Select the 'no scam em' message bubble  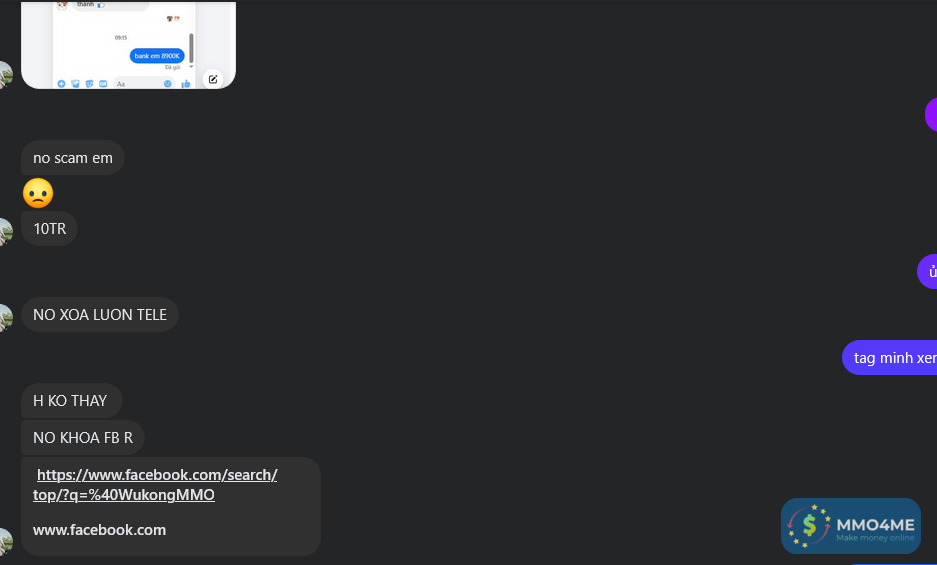(73, 158)
